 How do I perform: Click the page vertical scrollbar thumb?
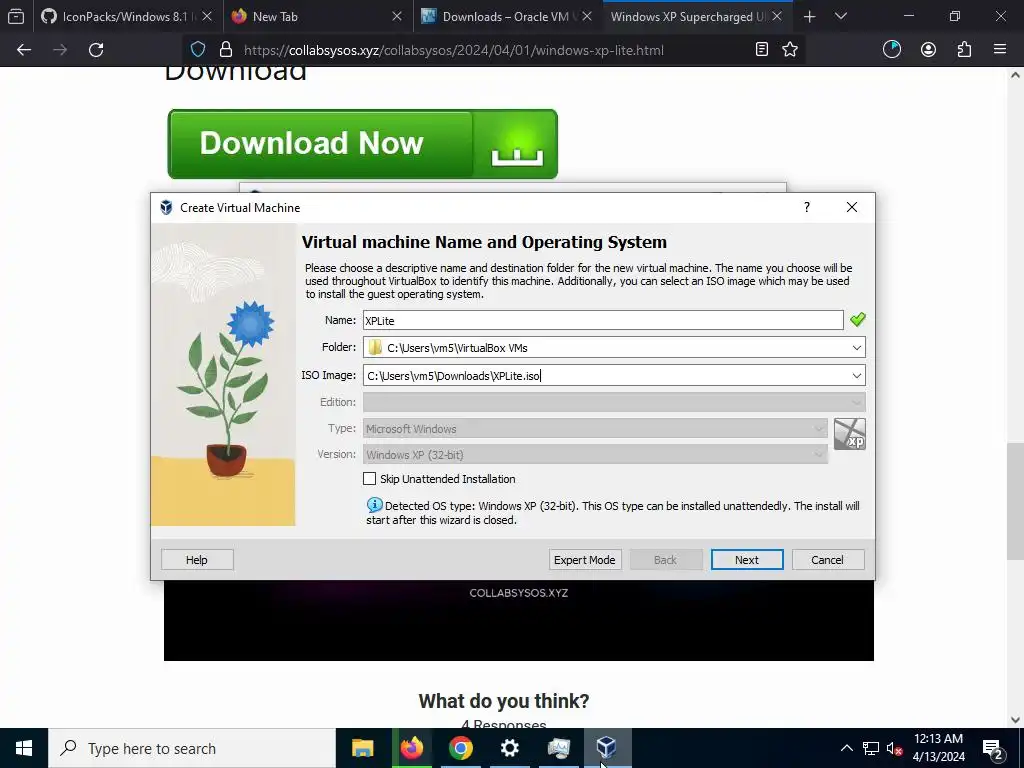[1015, 501]
